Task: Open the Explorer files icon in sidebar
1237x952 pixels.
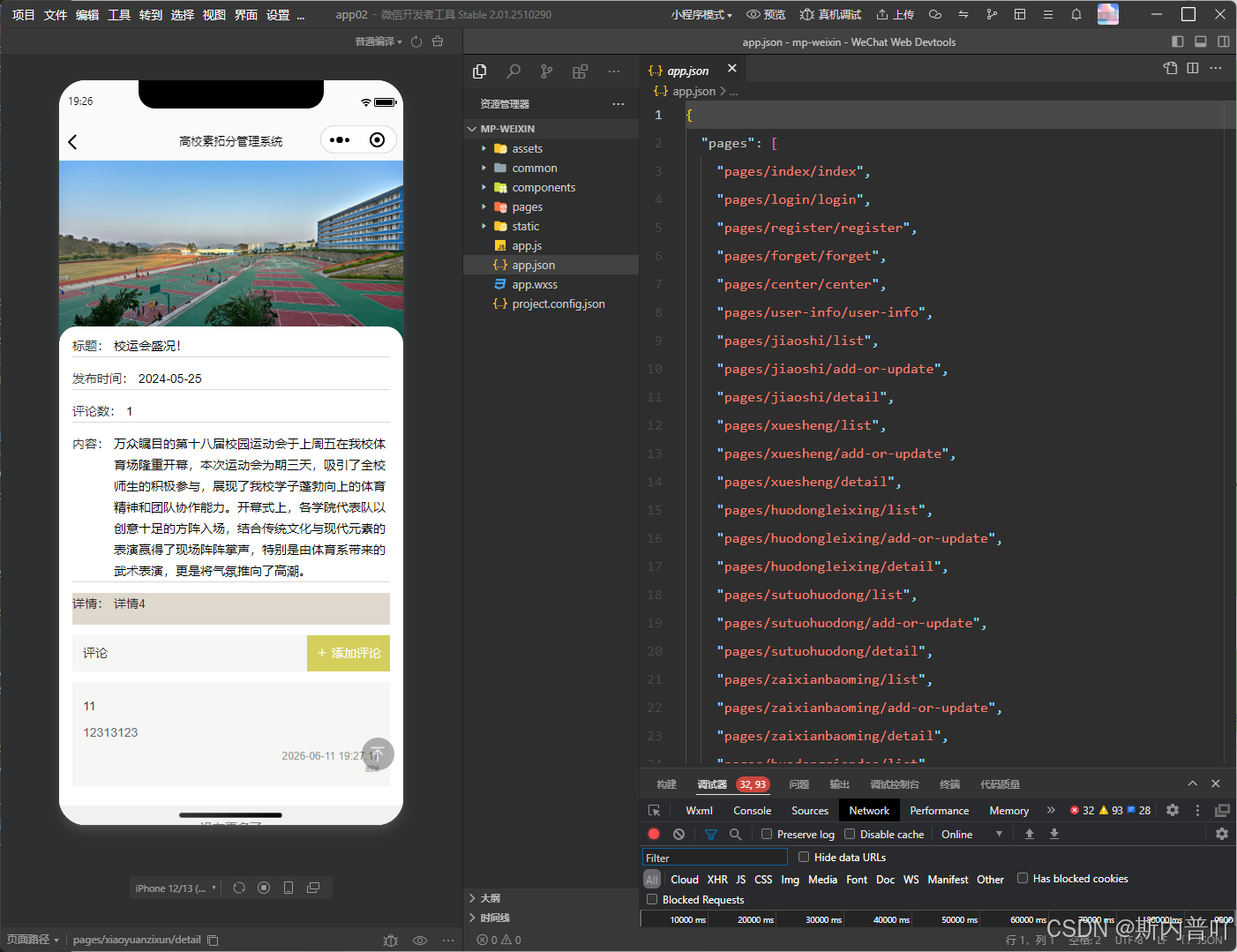Action: click(480, 71)
